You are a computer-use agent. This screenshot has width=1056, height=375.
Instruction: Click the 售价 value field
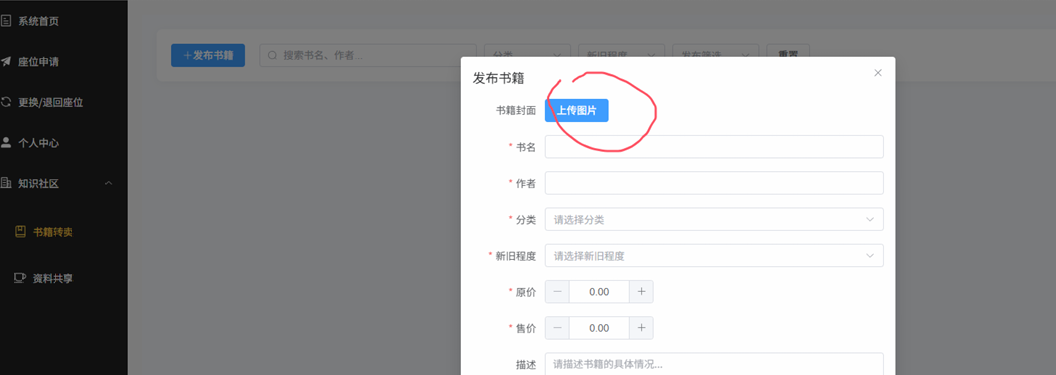[x=599, y=328]
